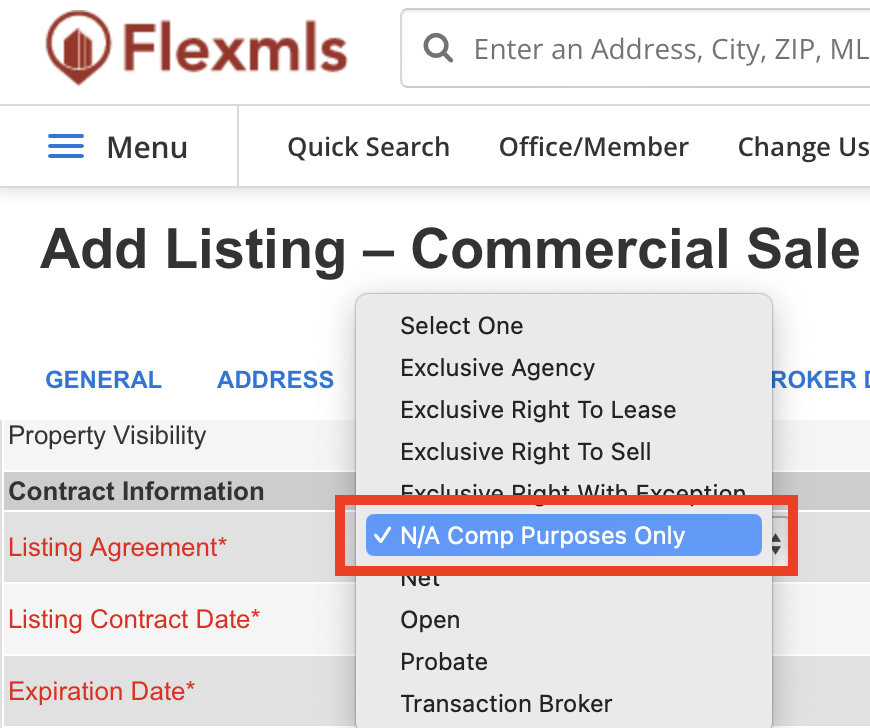The image size is (870, 728).
Task: Select Exclusive Right To Lease option
Action: [x=538, y=410]
